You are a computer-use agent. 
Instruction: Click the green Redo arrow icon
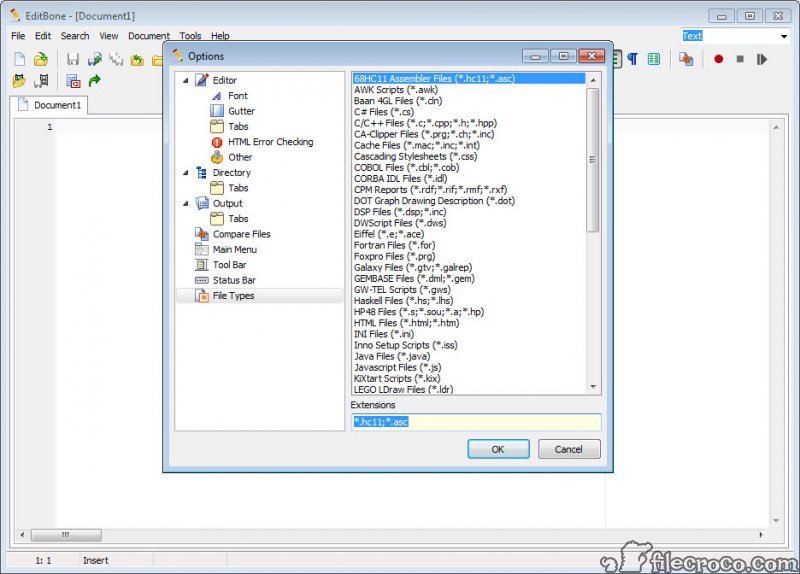95,81
